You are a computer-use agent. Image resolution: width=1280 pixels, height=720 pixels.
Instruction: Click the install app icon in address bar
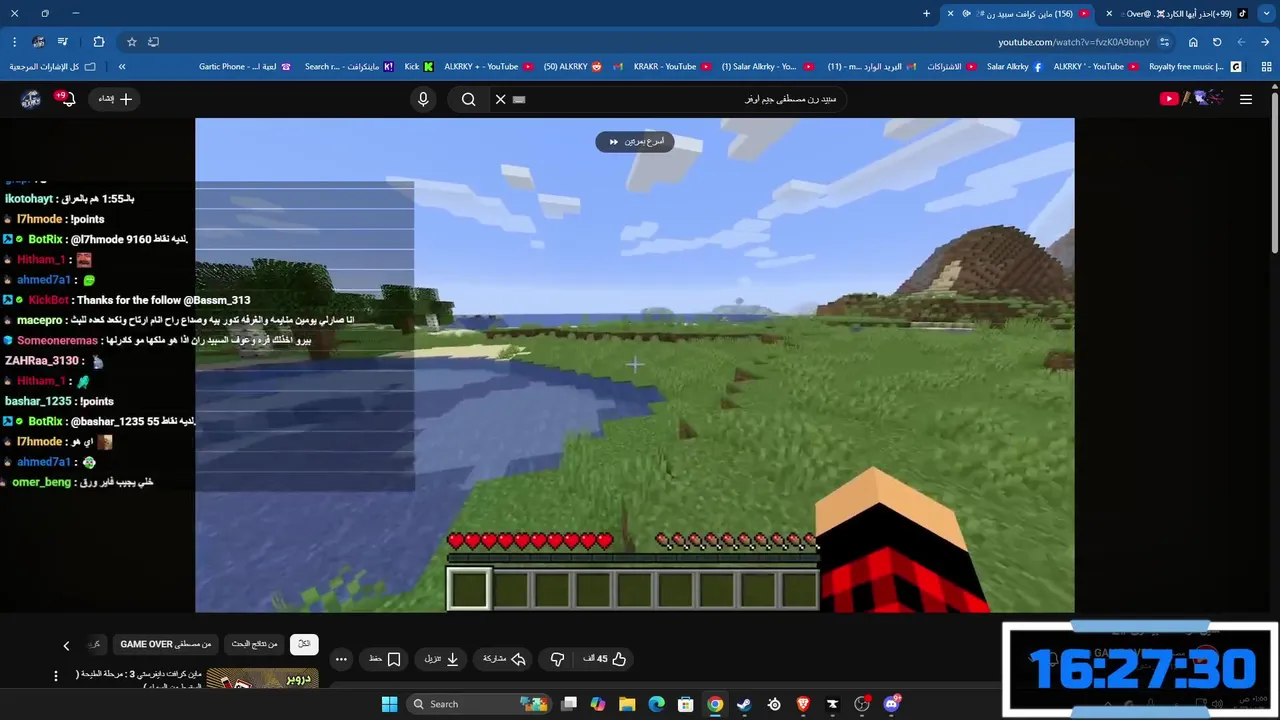[153, 42]
